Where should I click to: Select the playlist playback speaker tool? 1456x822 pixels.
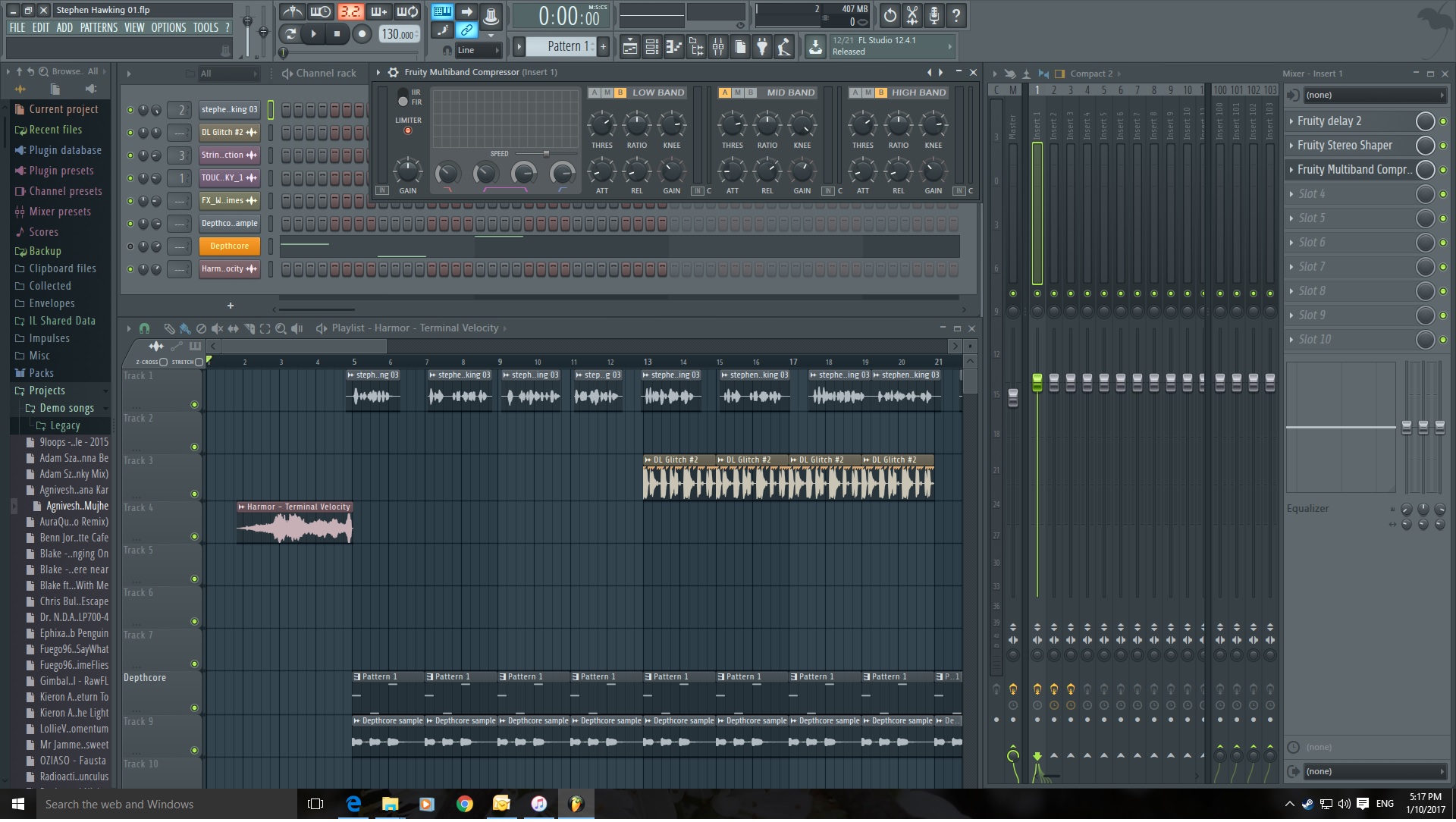297,328
